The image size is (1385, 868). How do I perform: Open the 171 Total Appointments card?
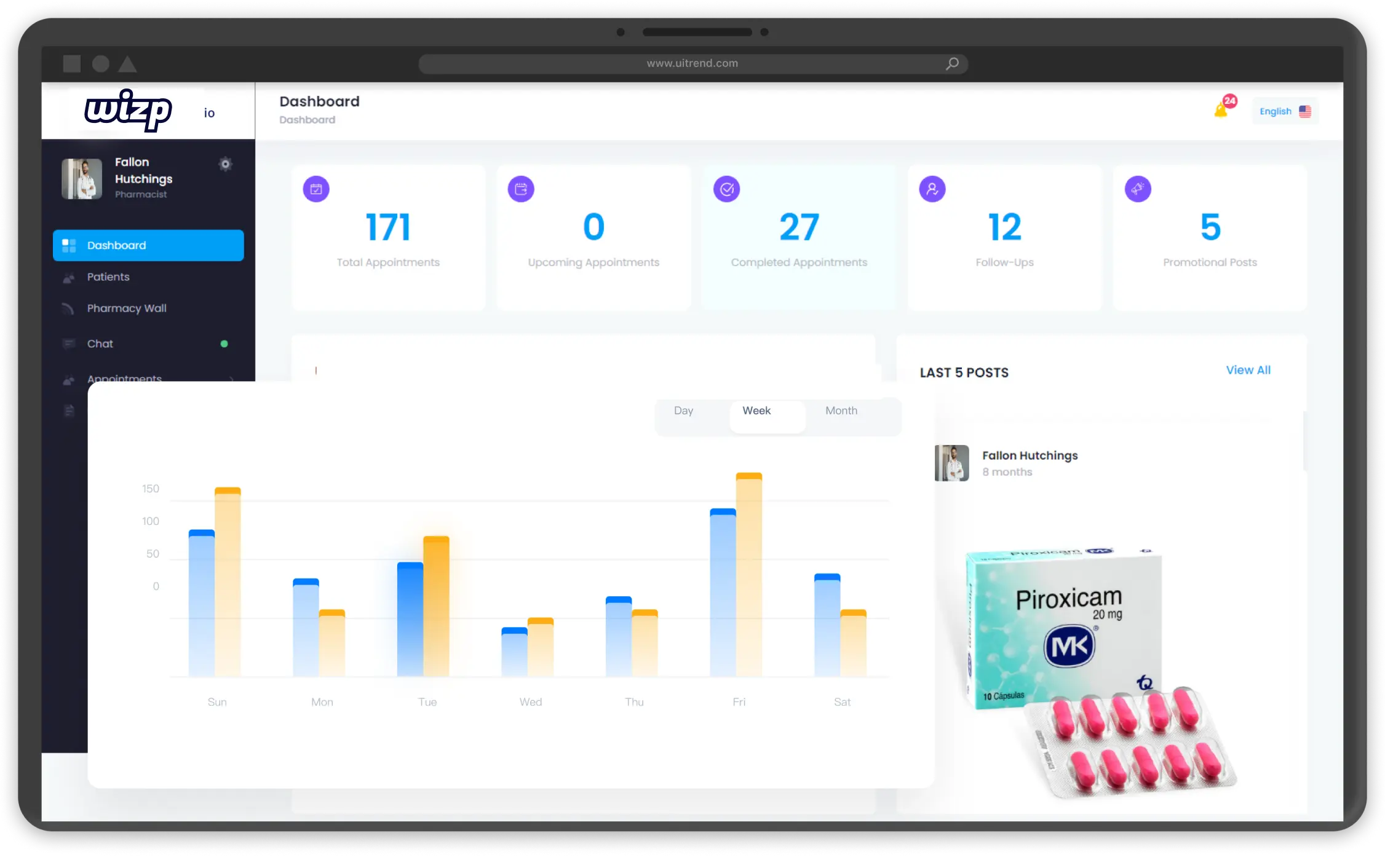(x=388, y=237)
